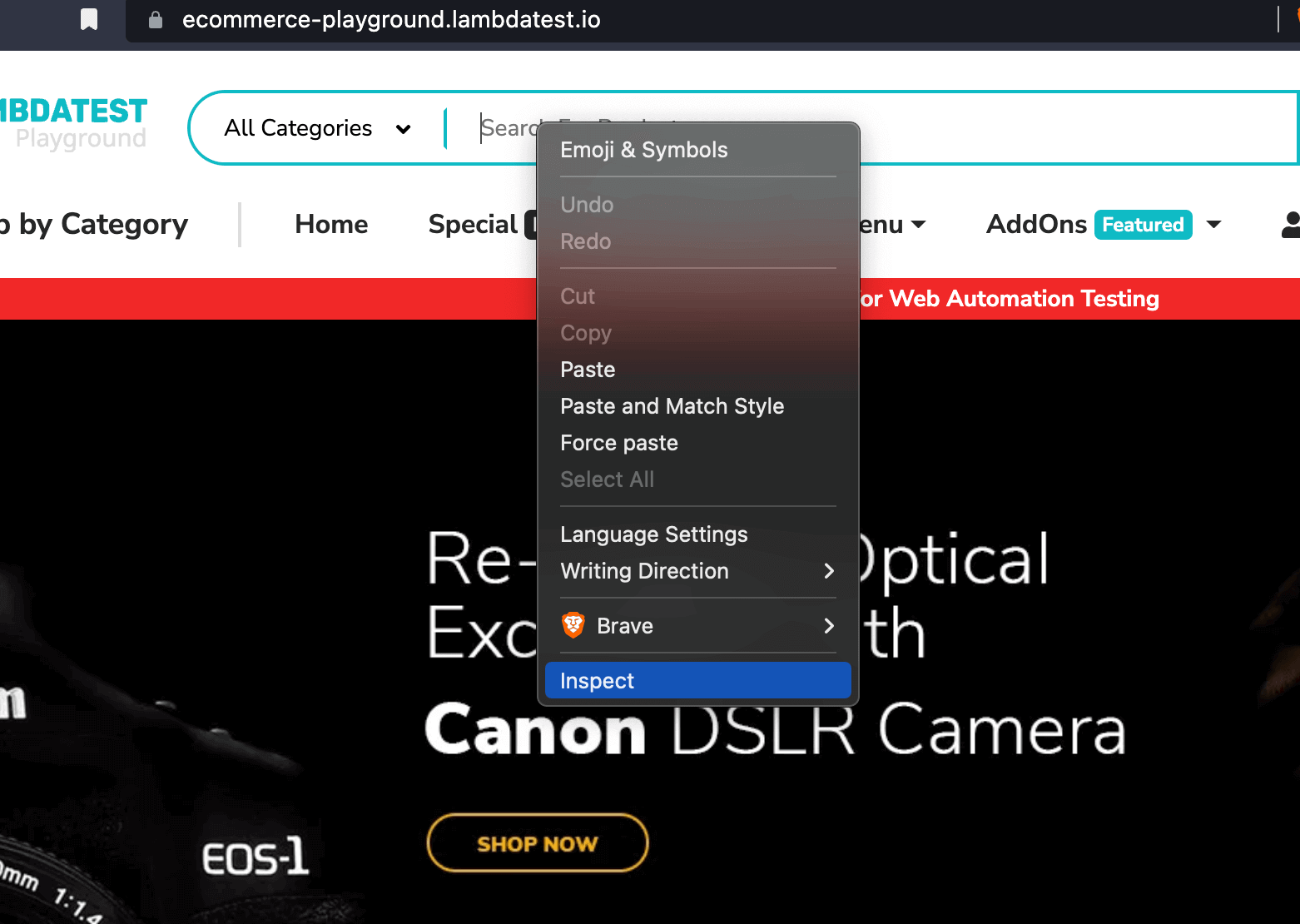Expand the AddOns dropdown arrow
The width and height of the screenshot is (1300, 924).
pyautogui.click(x=1214, y=225)
